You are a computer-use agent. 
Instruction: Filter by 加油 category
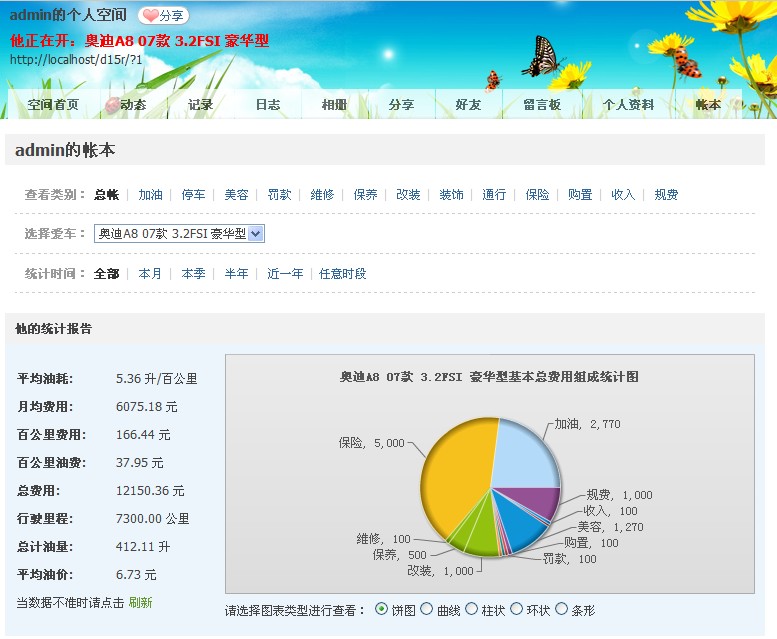pyautogui.click(x=151, y=195)
